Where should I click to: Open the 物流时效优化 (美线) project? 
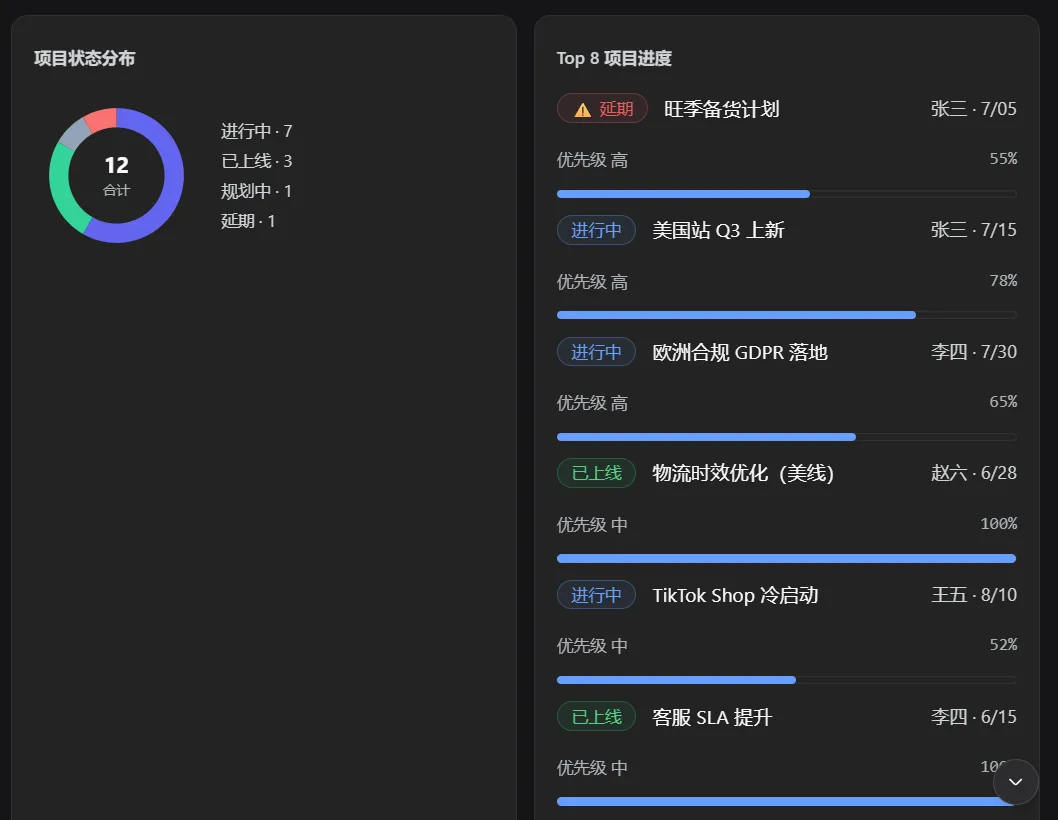pyautogui.click(x=743, y=473)
